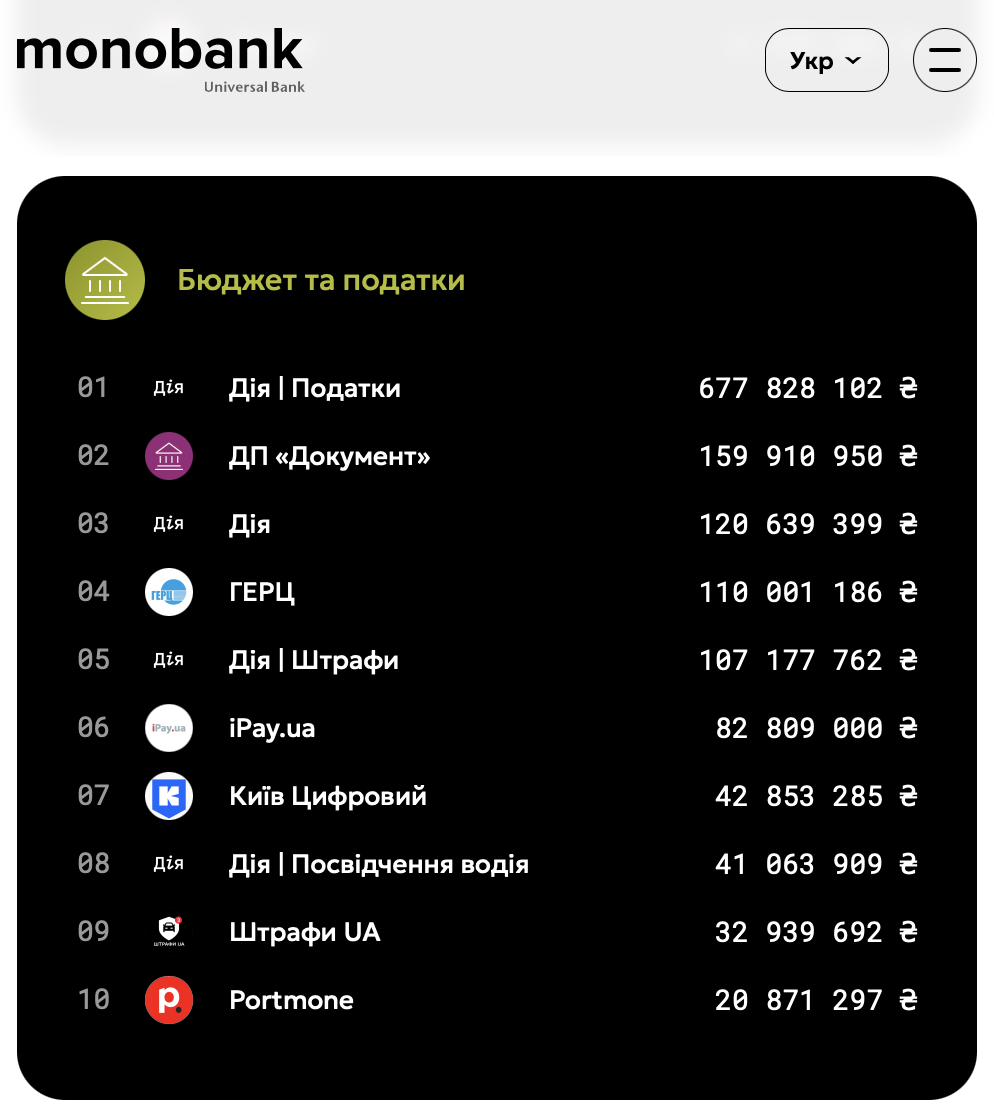The width and height of the screenshot is (994, 1110).
Task: Open the Дія | Посвідчення водія entry
Action: tap(378, 864)
